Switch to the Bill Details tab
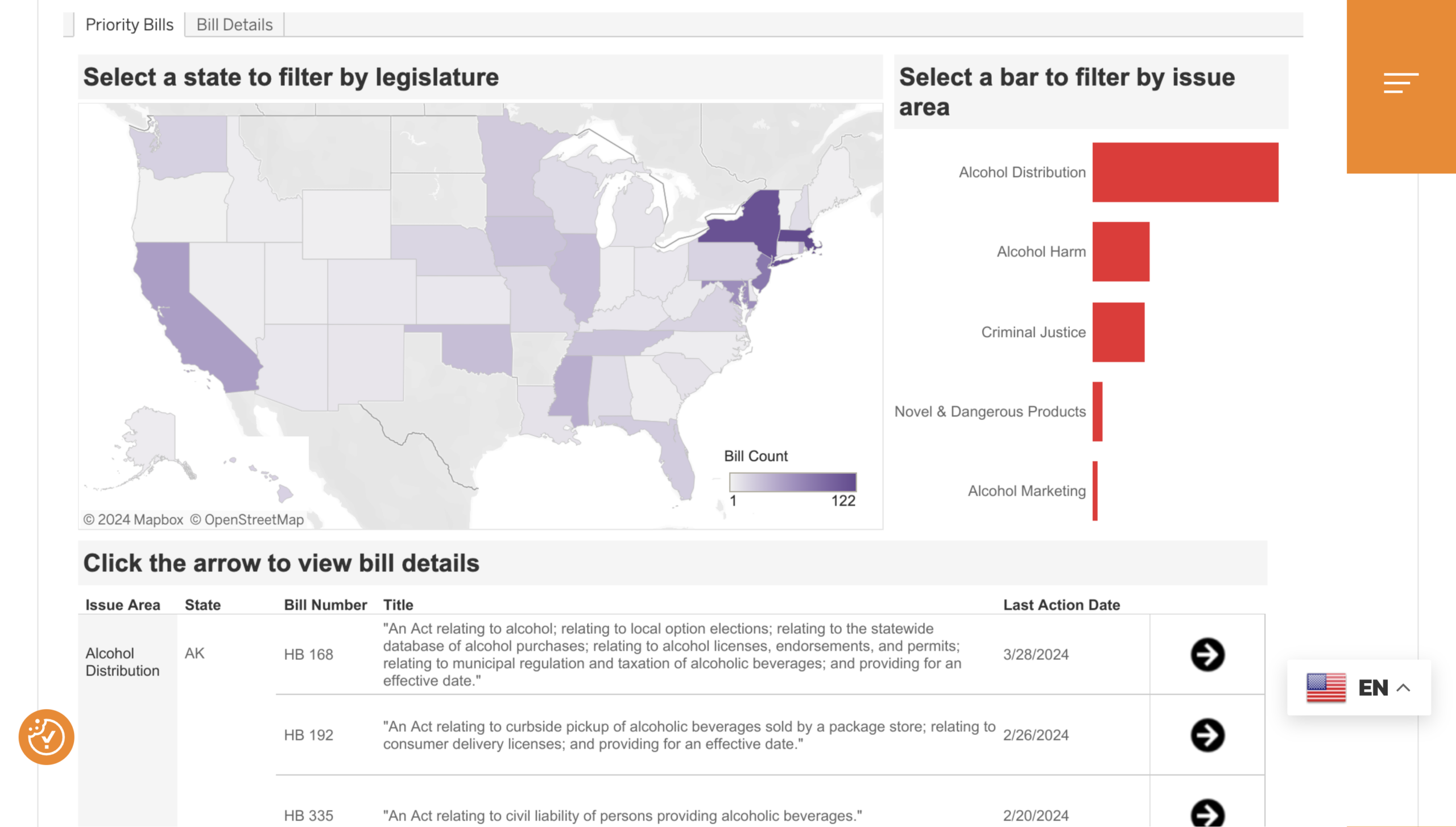 (x=233, y=24)
